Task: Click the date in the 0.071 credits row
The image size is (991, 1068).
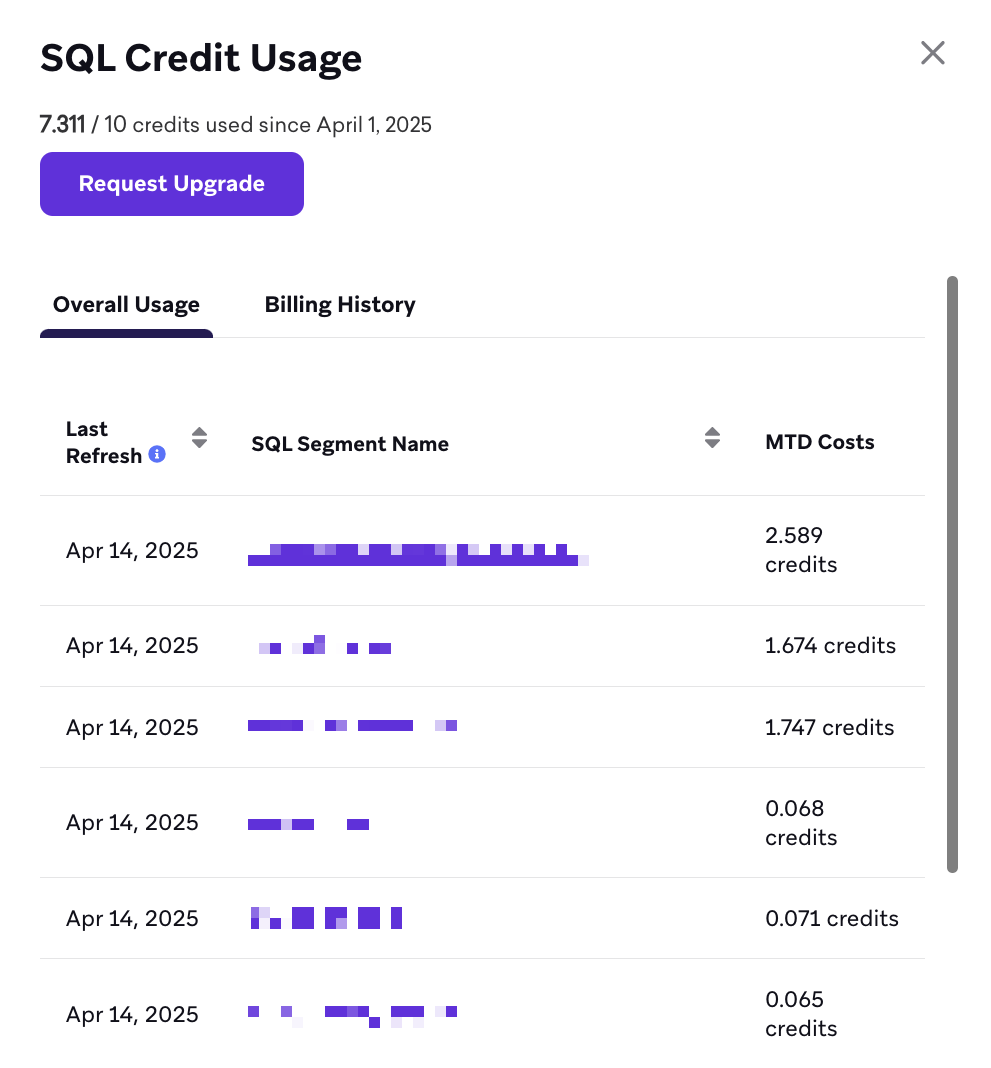Action: click(x=132, y=918)
